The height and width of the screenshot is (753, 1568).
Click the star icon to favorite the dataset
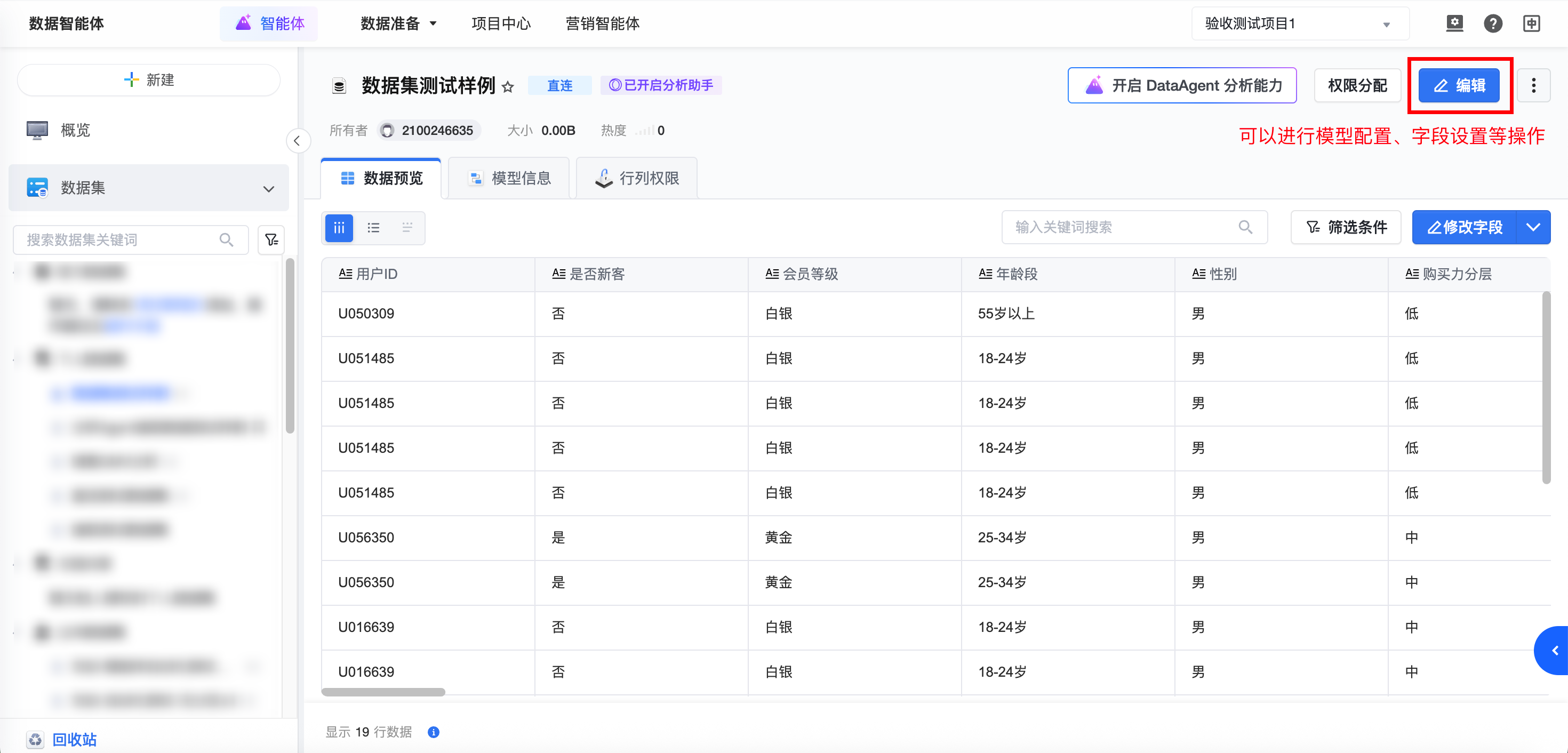click(508, 87)
